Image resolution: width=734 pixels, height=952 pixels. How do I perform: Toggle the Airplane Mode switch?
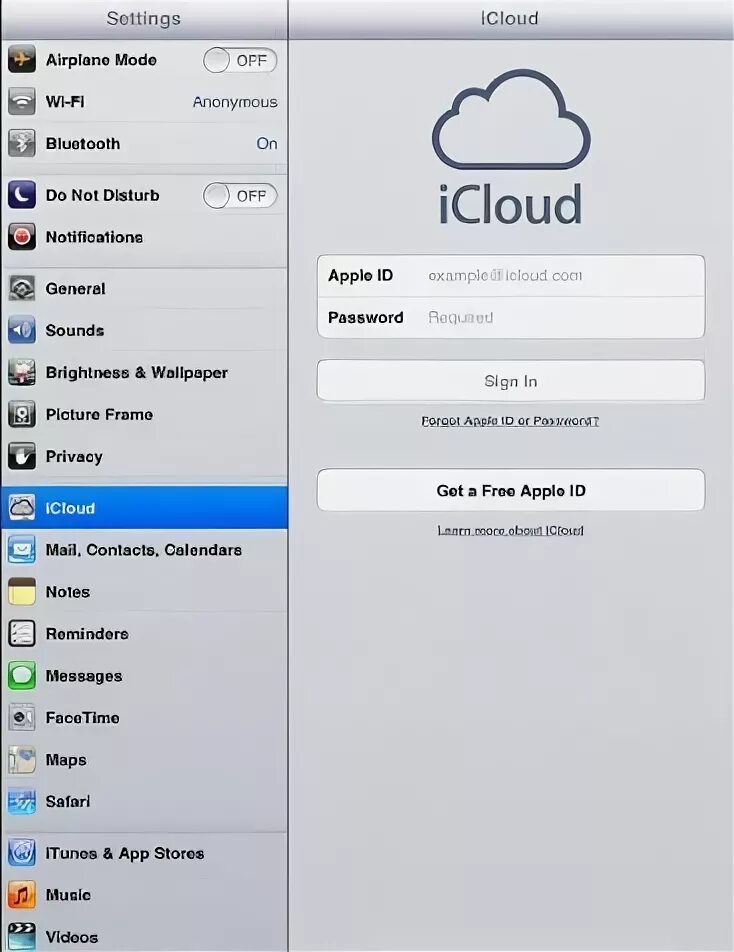coord(240,60)
